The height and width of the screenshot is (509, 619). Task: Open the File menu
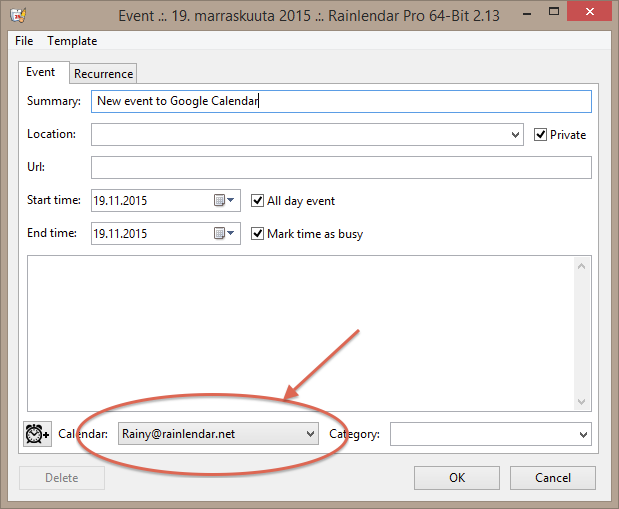(x=24, y=41)
